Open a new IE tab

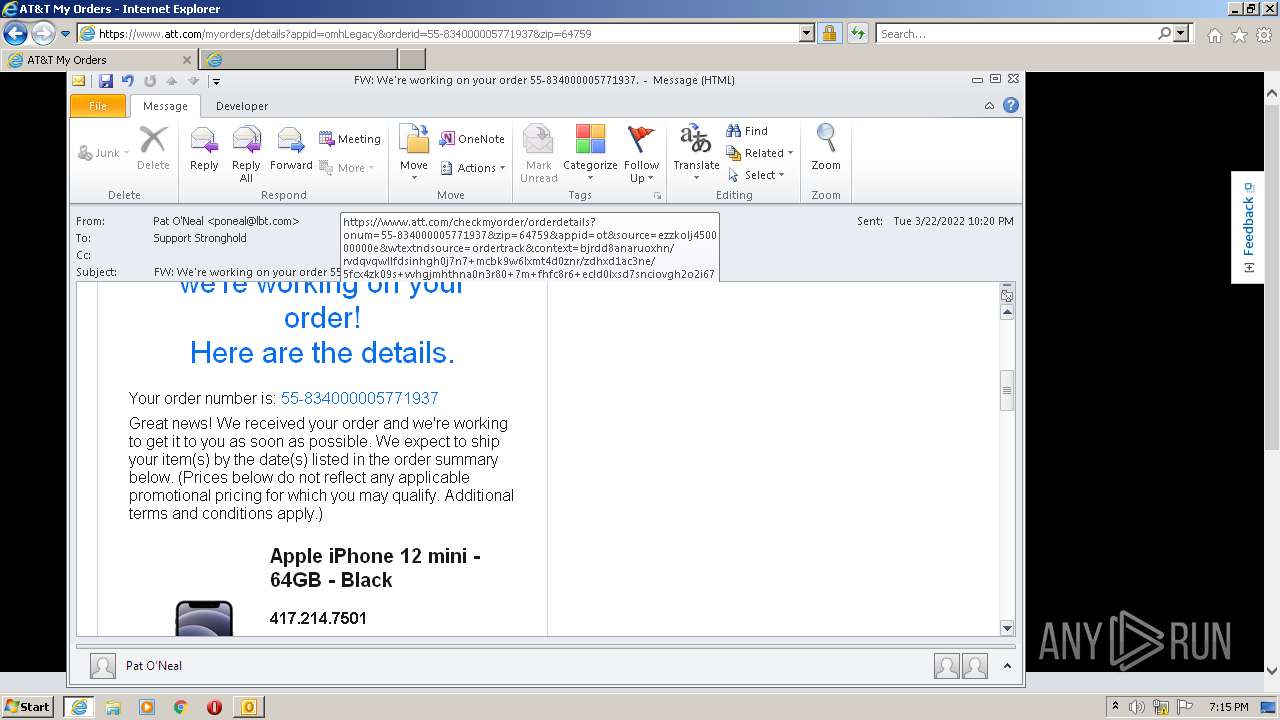pyautogui.click(x=412, y=60)
